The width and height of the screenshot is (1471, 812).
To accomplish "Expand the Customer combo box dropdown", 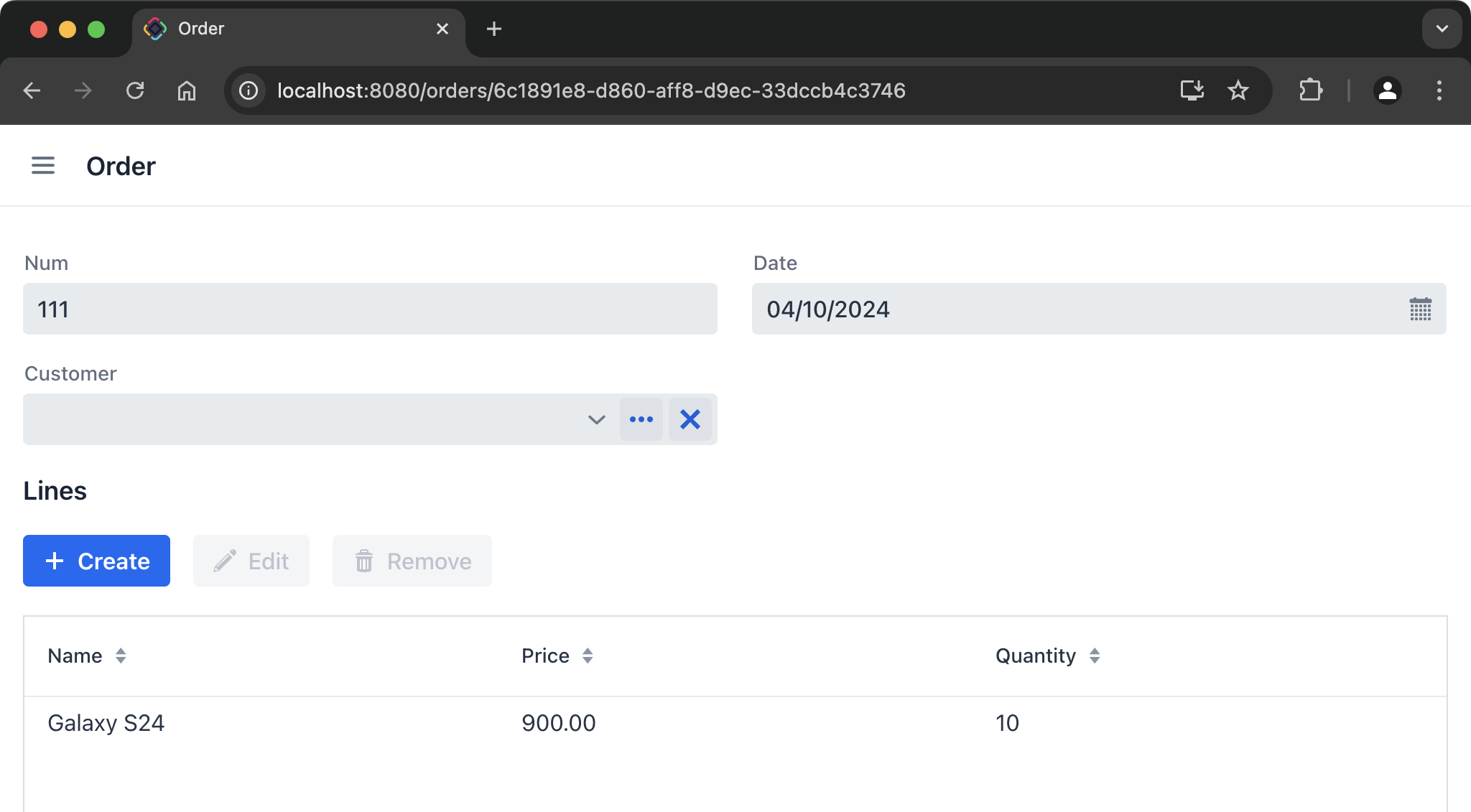I will [595, 419].
